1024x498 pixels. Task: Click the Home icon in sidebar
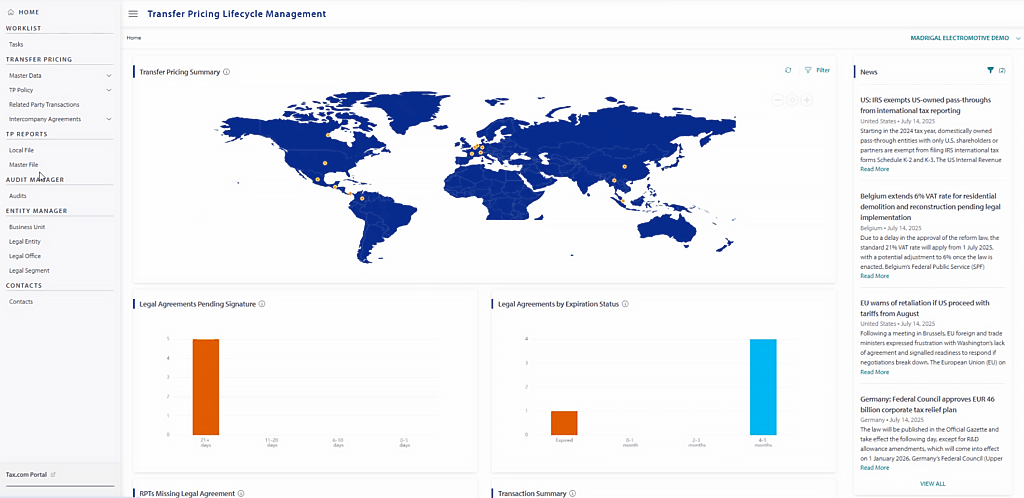pos(10,12)
